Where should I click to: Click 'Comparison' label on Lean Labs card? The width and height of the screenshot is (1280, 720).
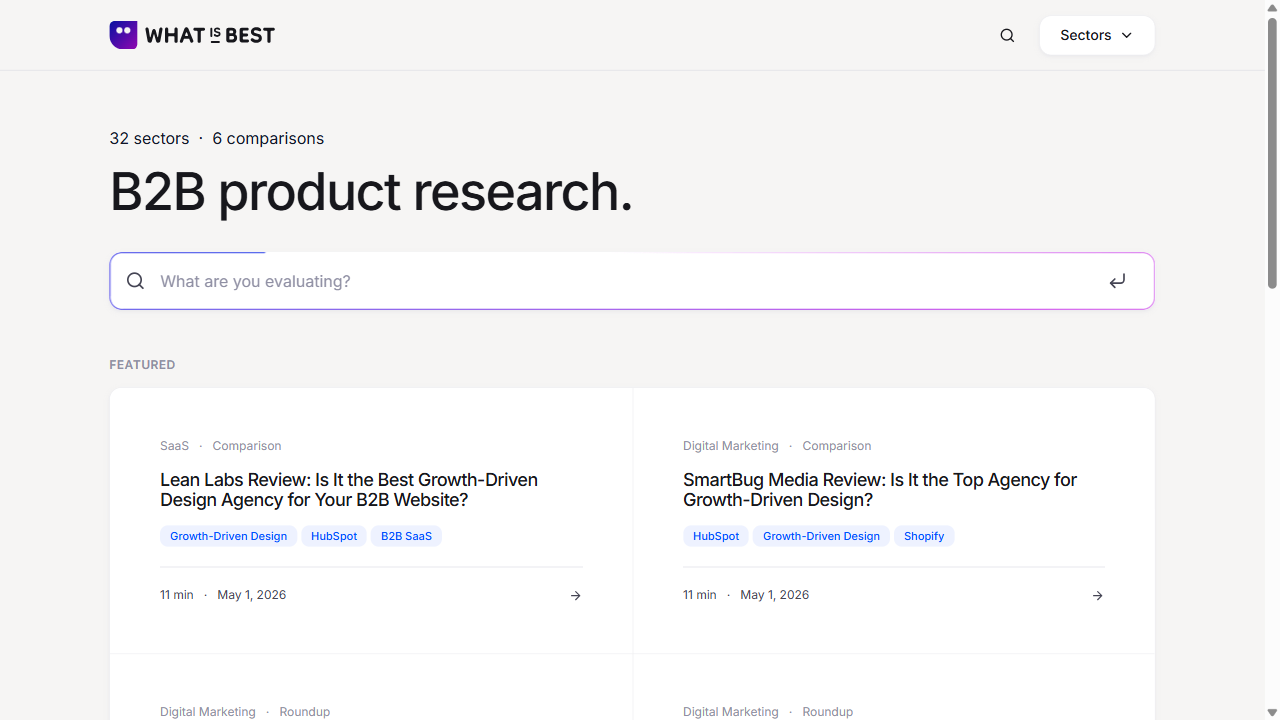247,446
